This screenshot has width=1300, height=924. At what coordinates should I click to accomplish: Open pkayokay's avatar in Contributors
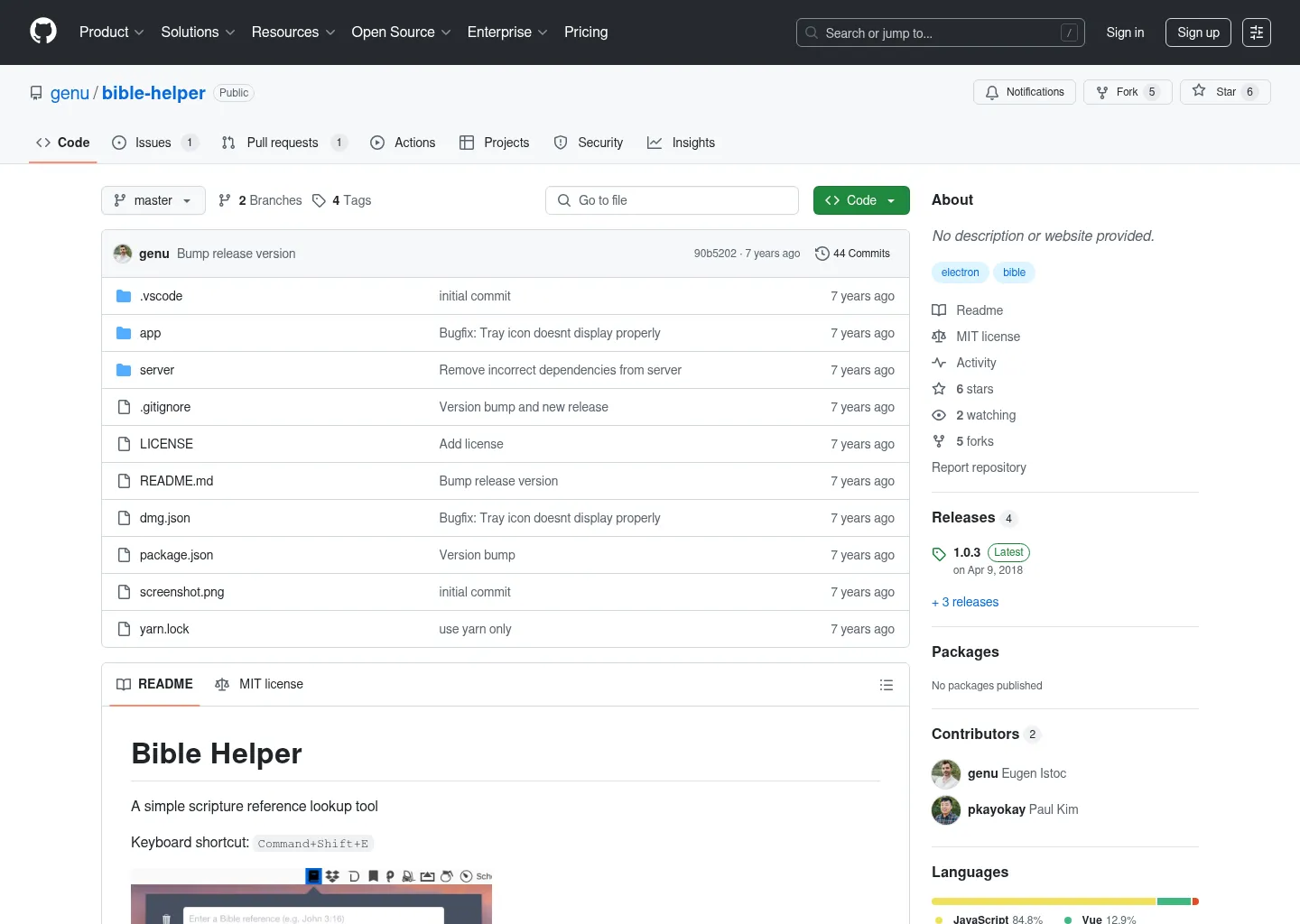(x=946, y=809)
